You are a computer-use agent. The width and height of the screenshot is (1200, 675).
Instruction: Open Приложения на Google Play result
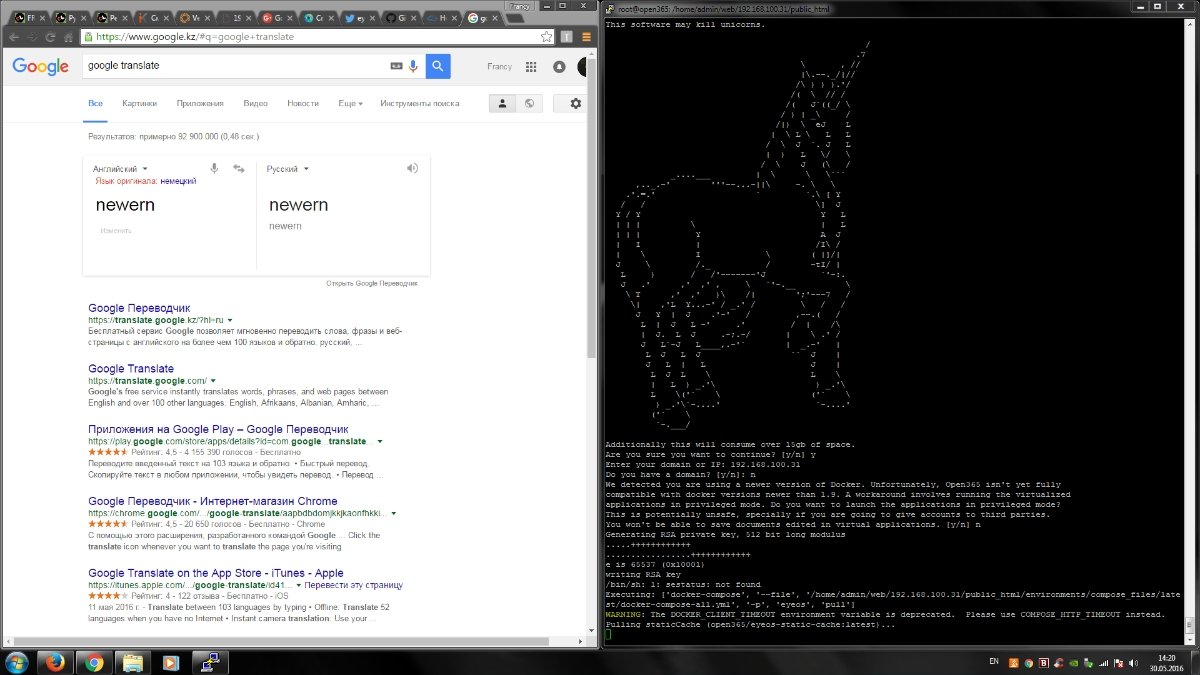[218, 429]
